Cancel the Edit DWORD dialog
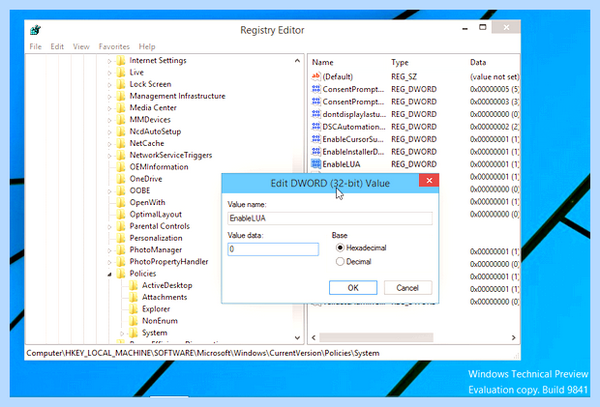The width and height of the screenshot is (600, 407). coord(408,288)
